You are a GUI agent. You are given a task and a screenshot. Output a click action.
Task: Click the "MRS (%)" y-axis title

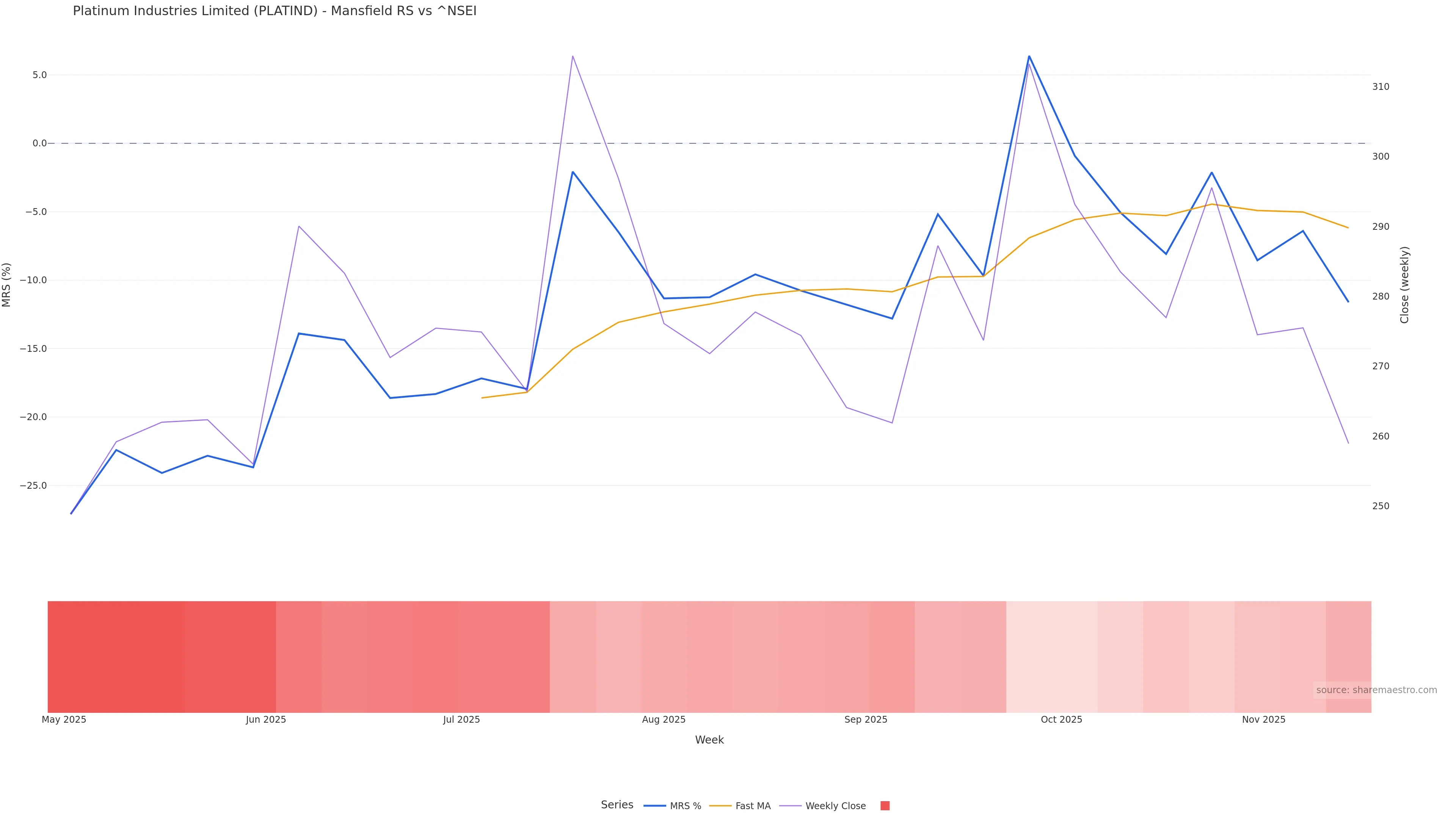click(7, 285)
